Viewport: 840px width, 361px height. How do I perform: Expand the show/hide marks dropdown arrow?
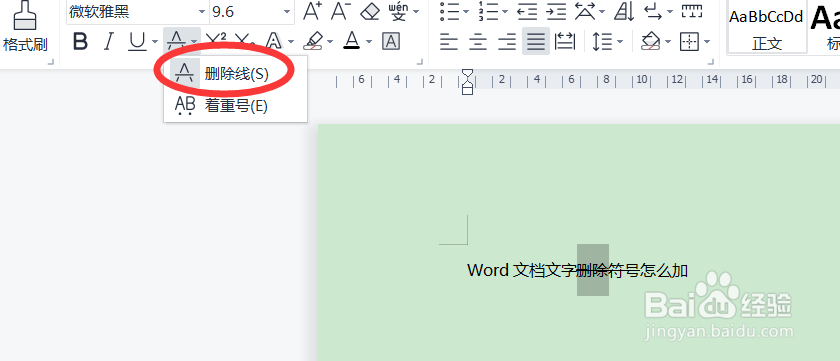670,11
